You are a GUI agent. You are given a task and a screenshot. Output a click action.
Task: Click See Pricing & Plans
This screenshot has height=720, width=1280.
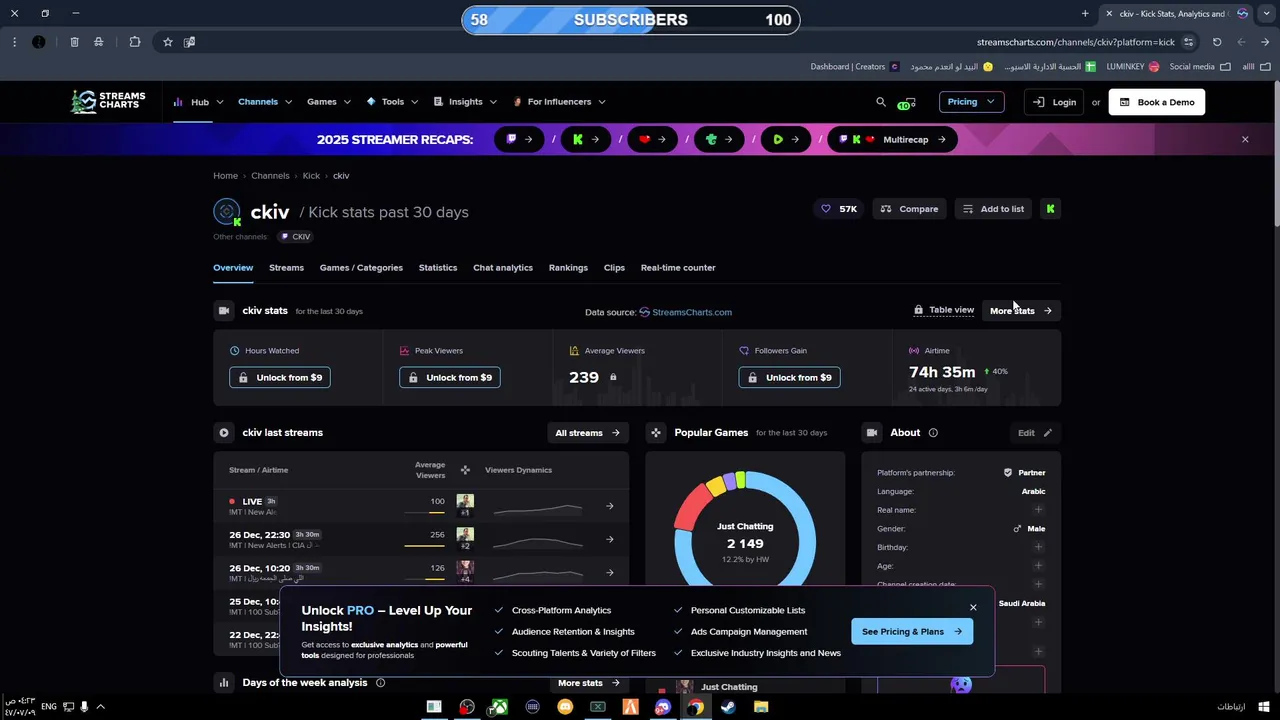click(912, 631)
